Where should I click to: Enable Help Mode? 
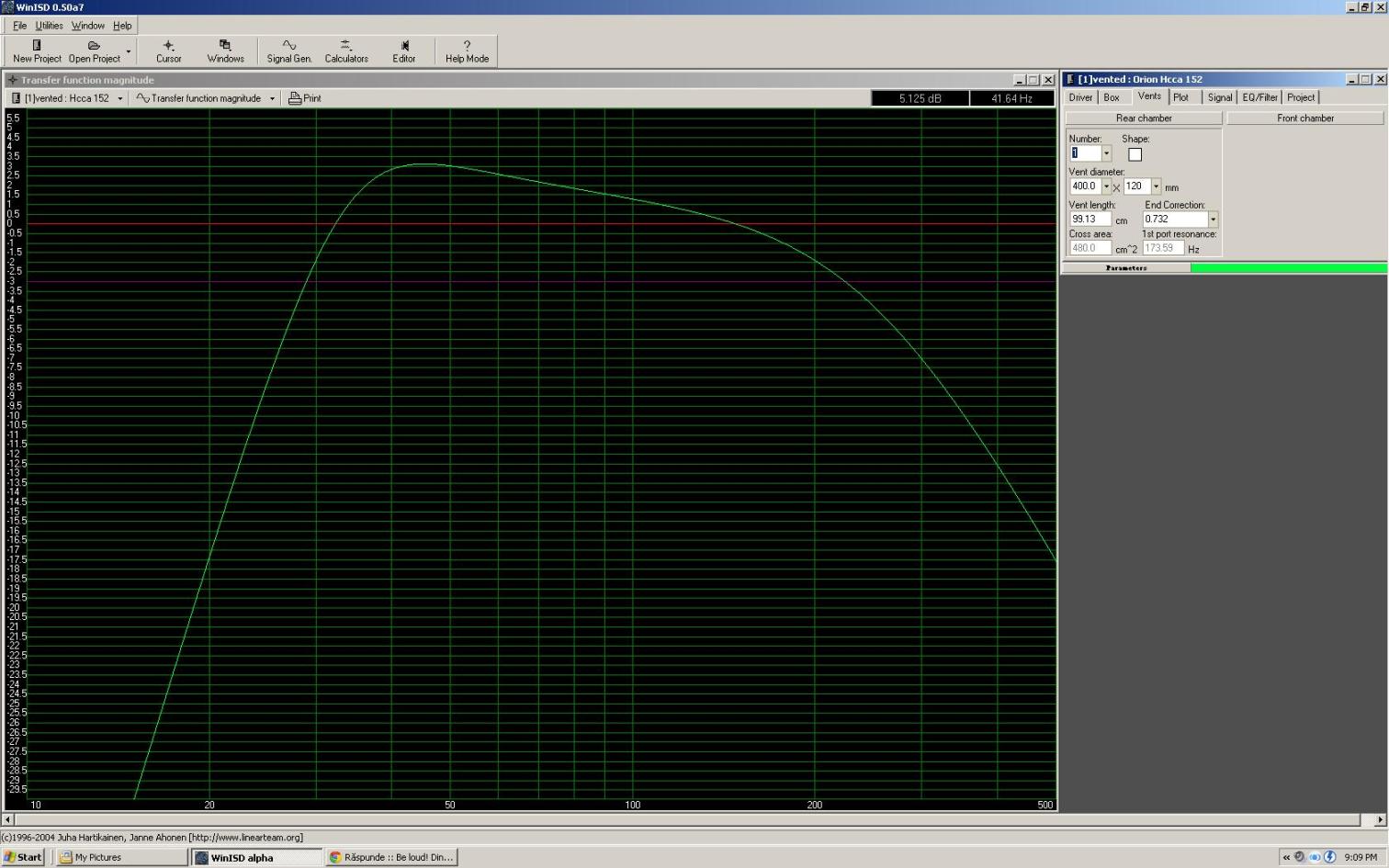(x=467, y=51)
